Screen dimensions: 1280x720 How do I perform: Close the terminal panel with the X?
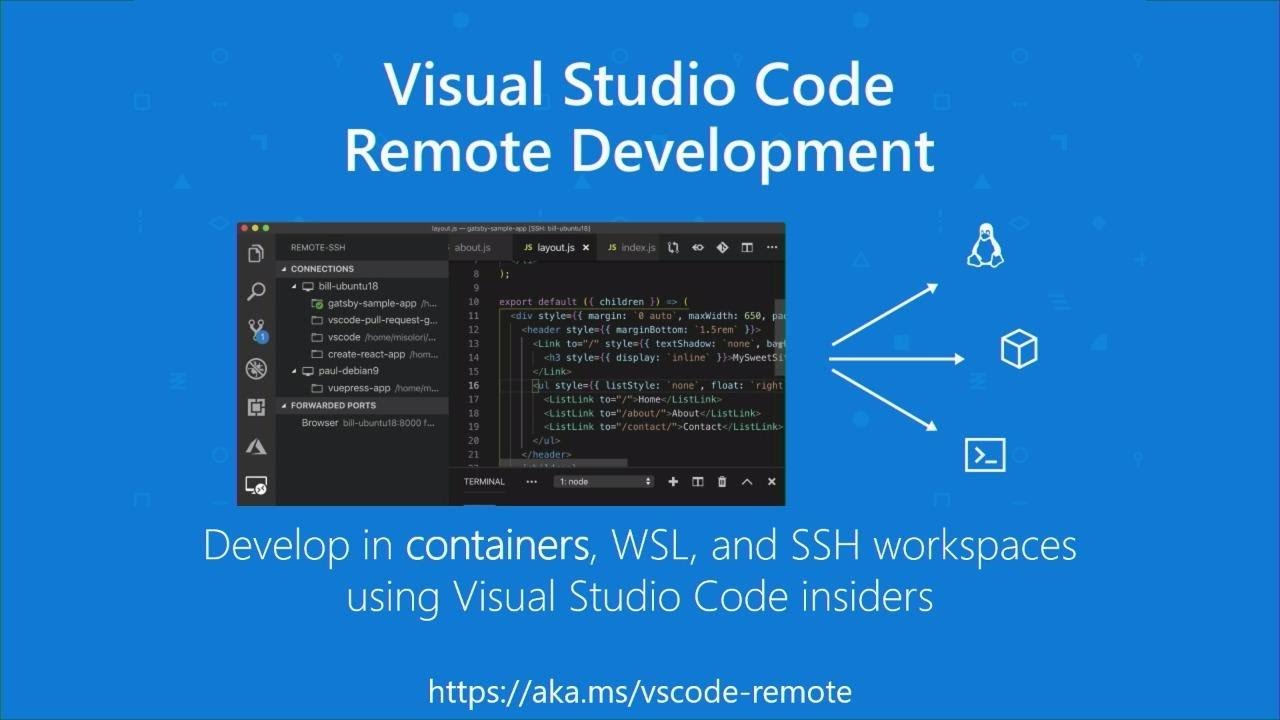point(772,482)
